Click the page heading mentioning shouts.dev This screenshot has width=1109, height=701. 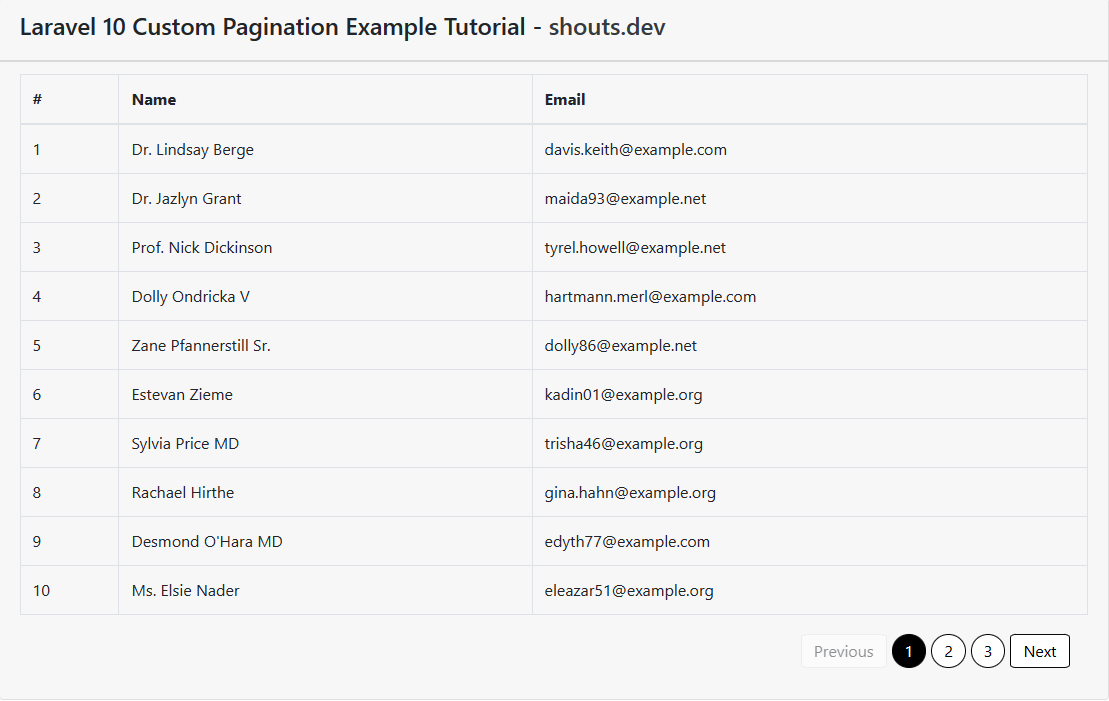pyautogui.click(x=342, y=27)
